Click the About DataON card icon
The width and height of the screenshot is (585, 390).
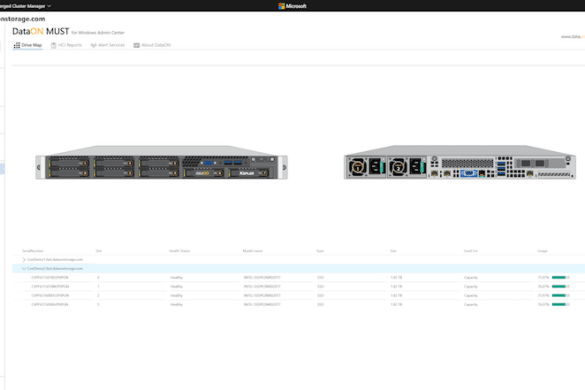coord(137,45)
